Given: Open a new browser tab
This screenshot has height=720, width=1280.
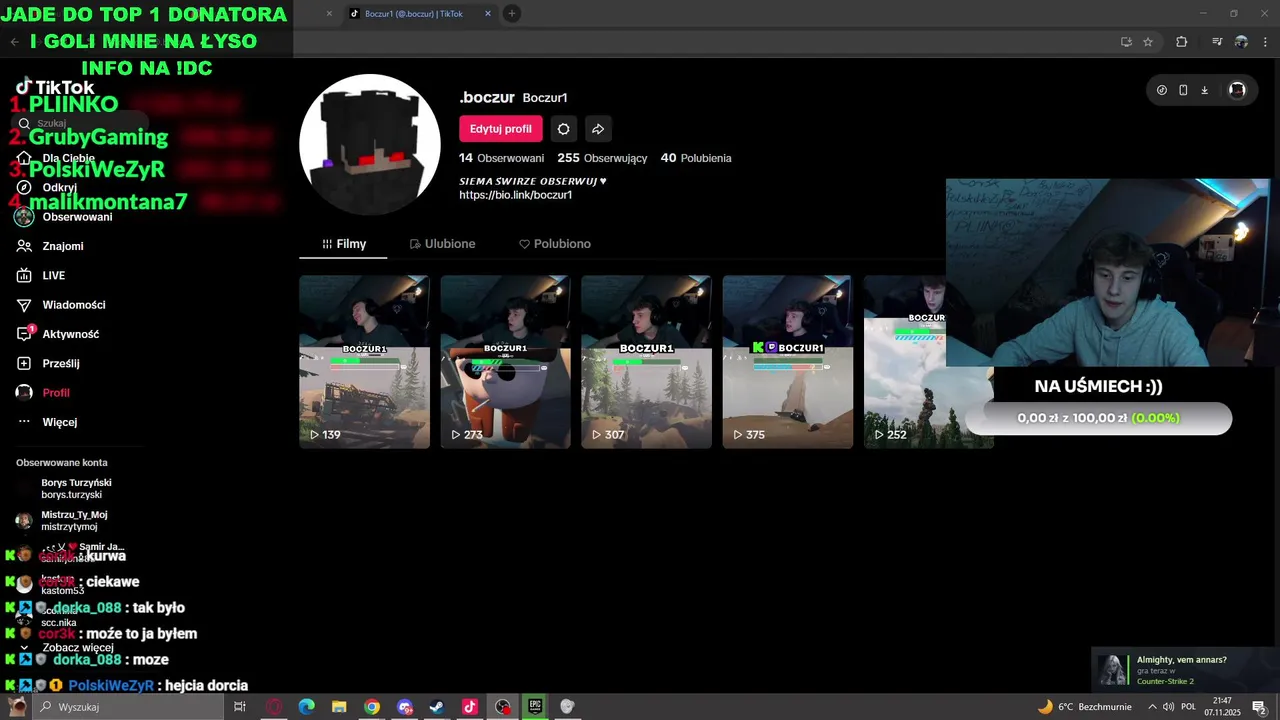Looking at the screenshot, I should [x=511, y=13].
